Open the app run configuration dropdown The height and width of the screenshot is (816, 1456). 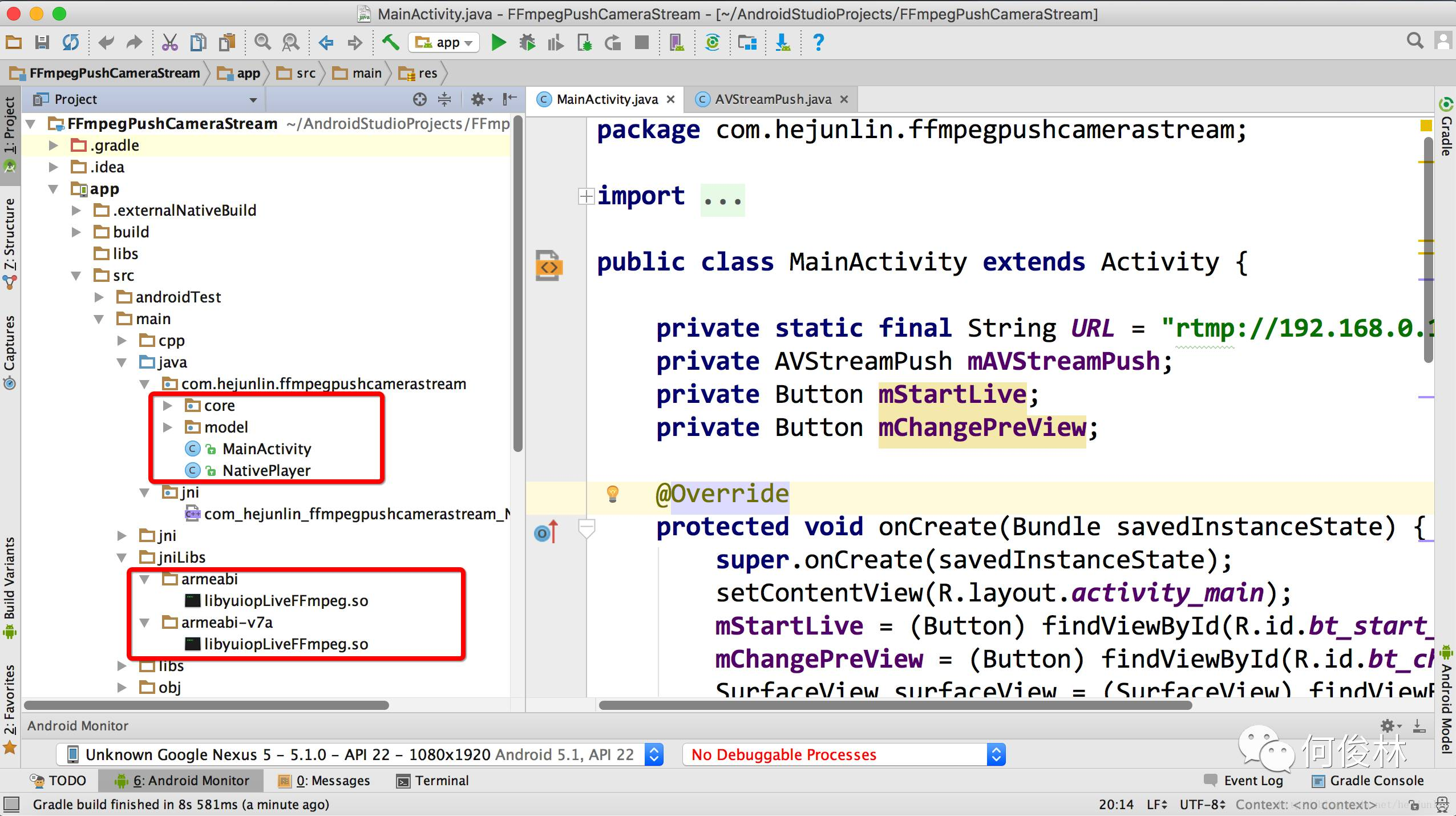(444, 42)
